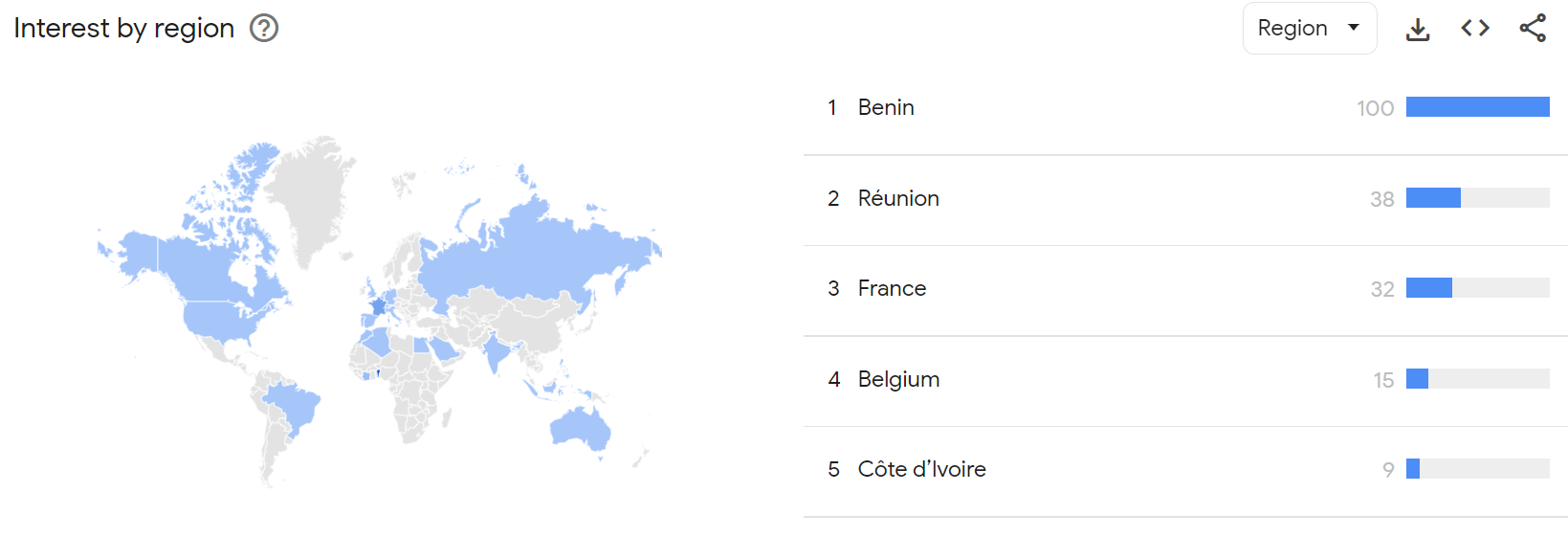
Task: Open the embed code icon
Action: 1475,29
